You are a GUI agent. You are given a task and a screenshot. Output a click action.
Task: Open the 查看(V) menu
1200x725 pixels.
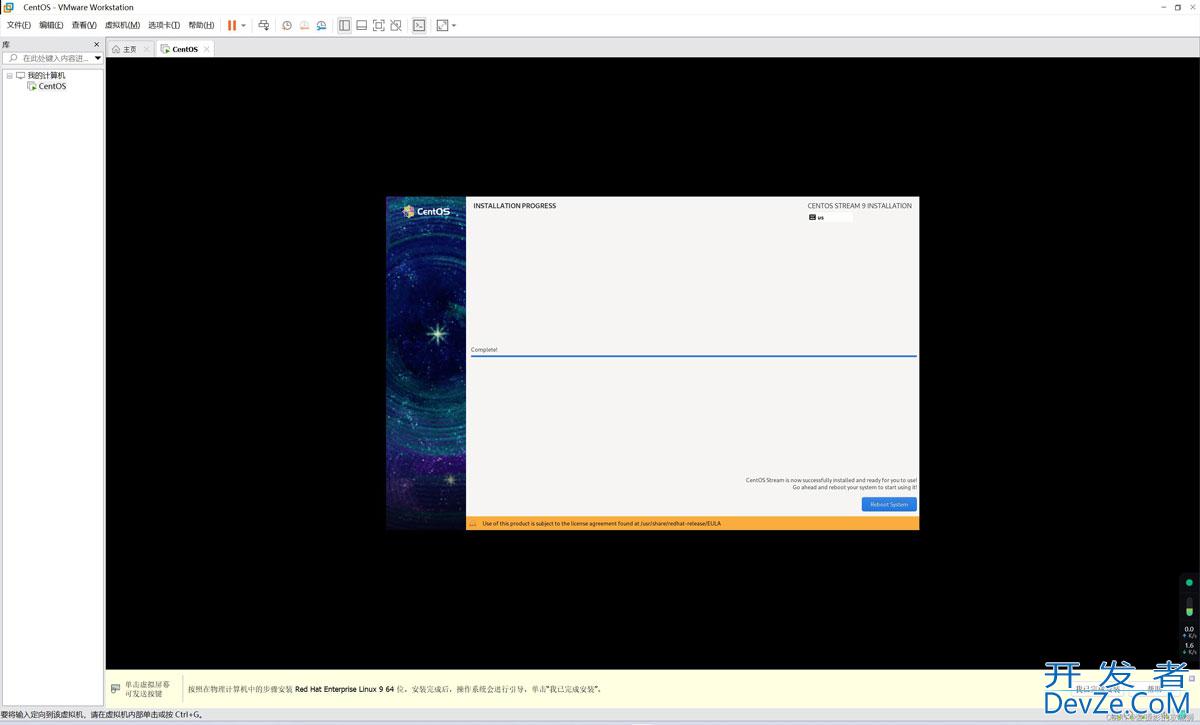point(84,25)
